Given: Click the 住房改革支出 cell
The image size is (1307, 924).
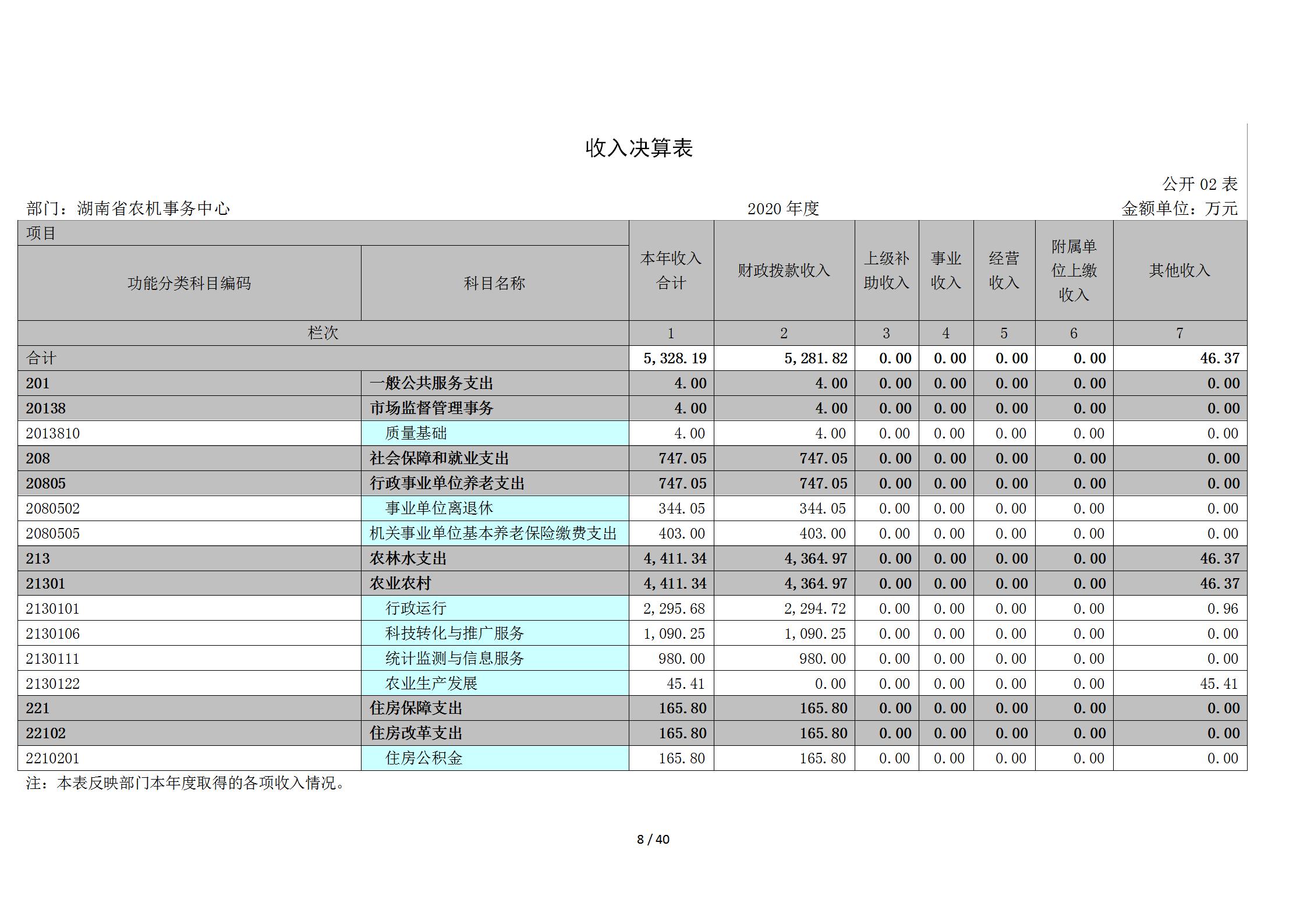Looking at the screenshot, I should pos(495,733).
